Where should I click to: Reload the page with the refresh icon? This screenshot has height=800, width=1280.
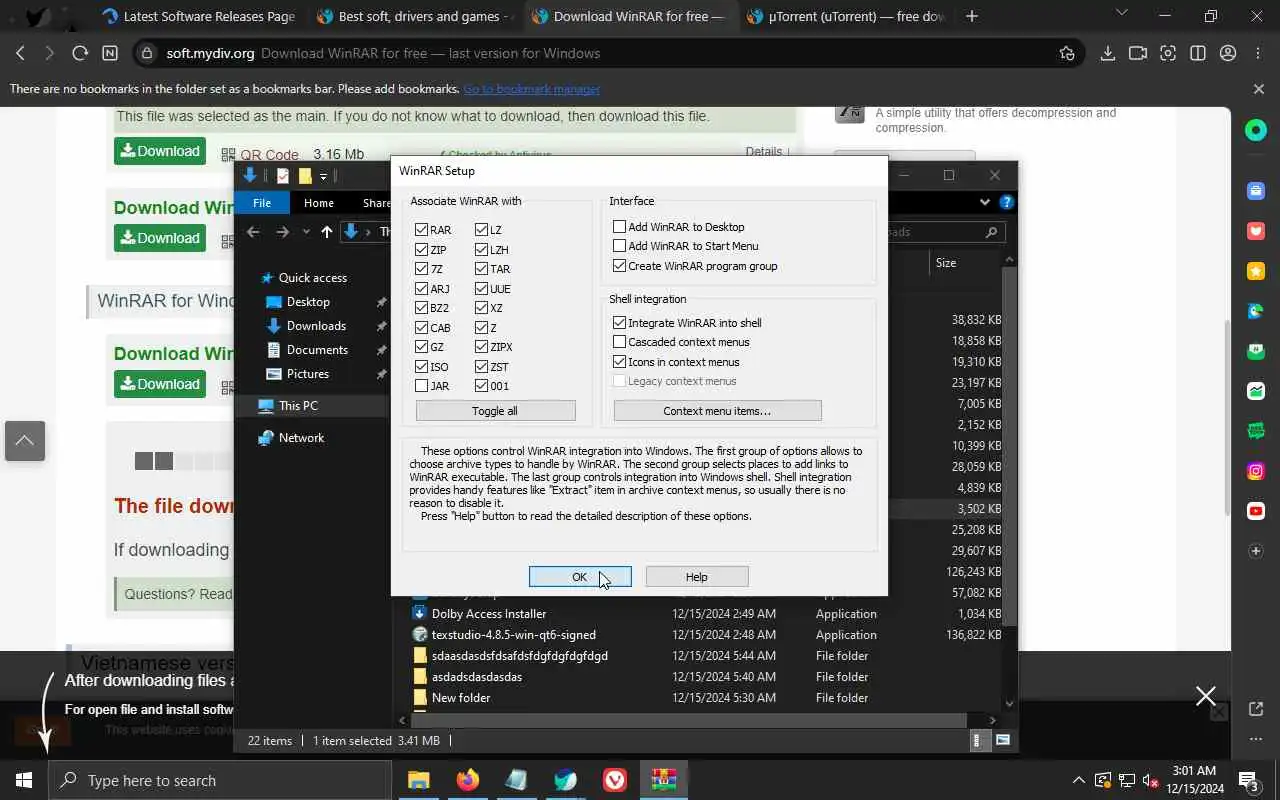point(80,53)
